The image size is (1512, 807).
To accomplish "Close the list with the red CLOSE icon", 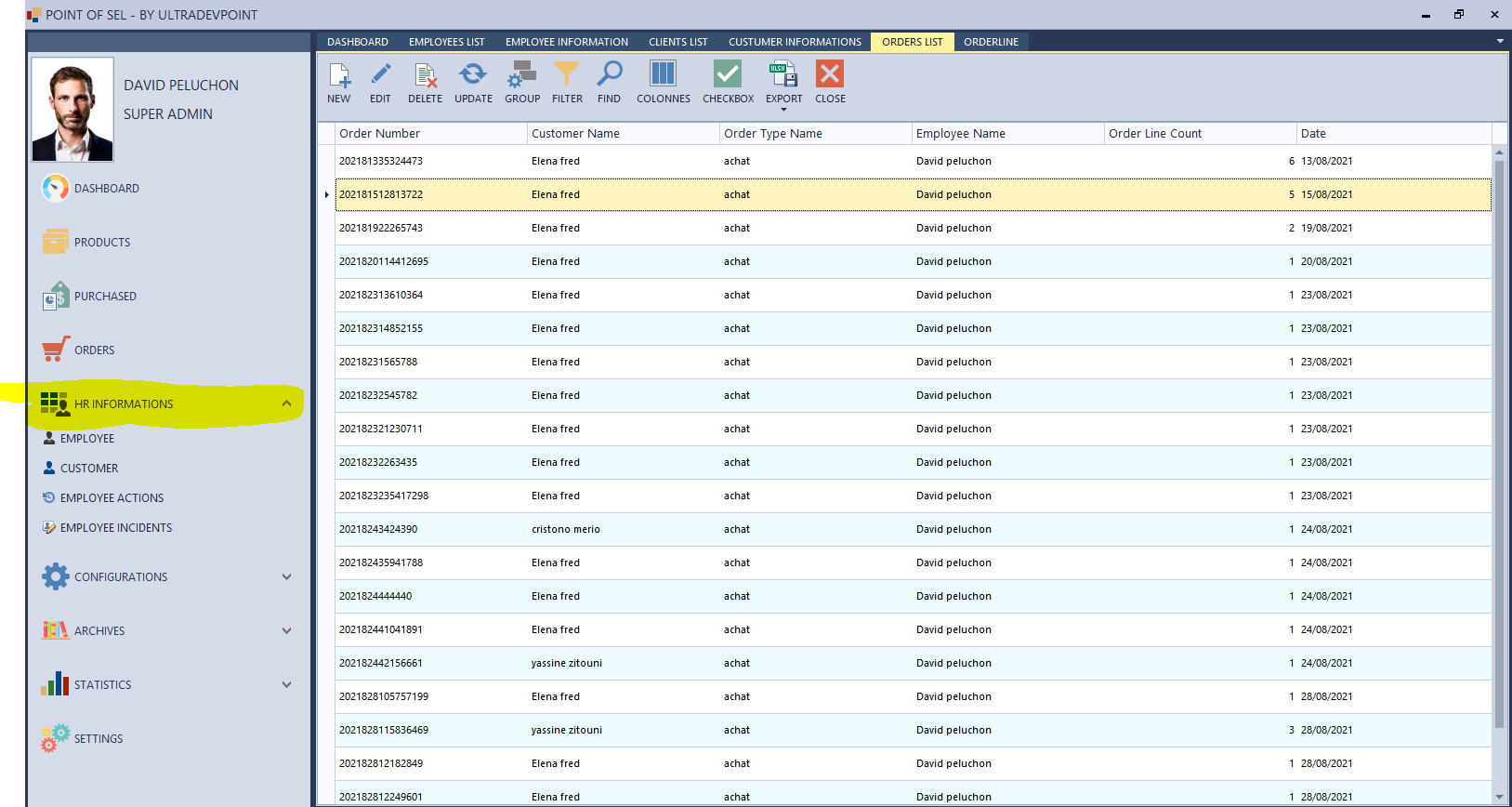I will 830,75.
